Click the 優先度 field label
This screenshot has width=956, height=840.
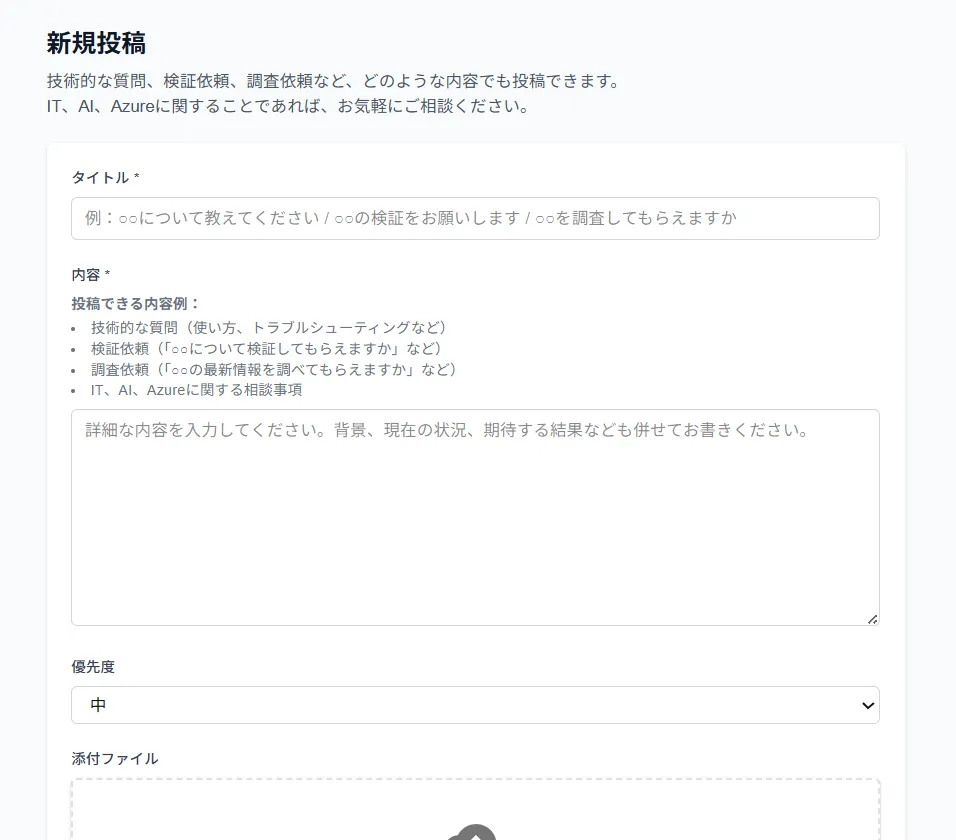tap(93, 667)
